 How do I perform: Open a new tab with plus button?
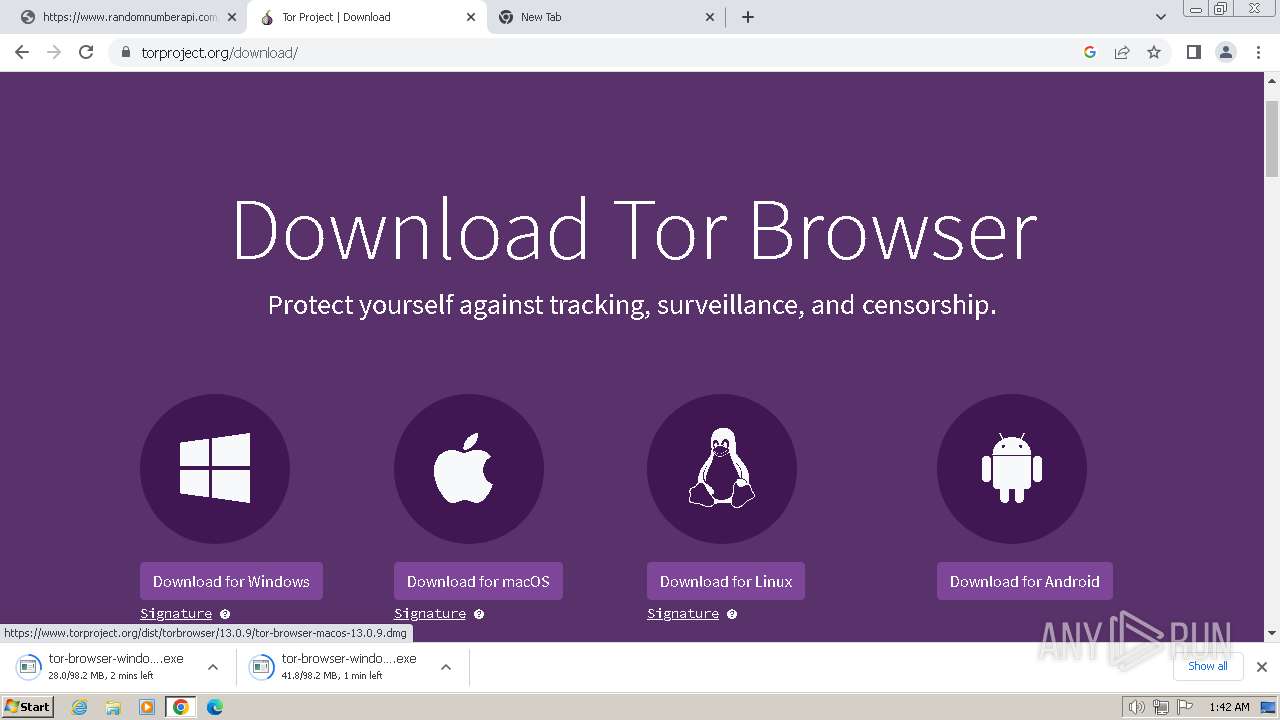(748, 17)
